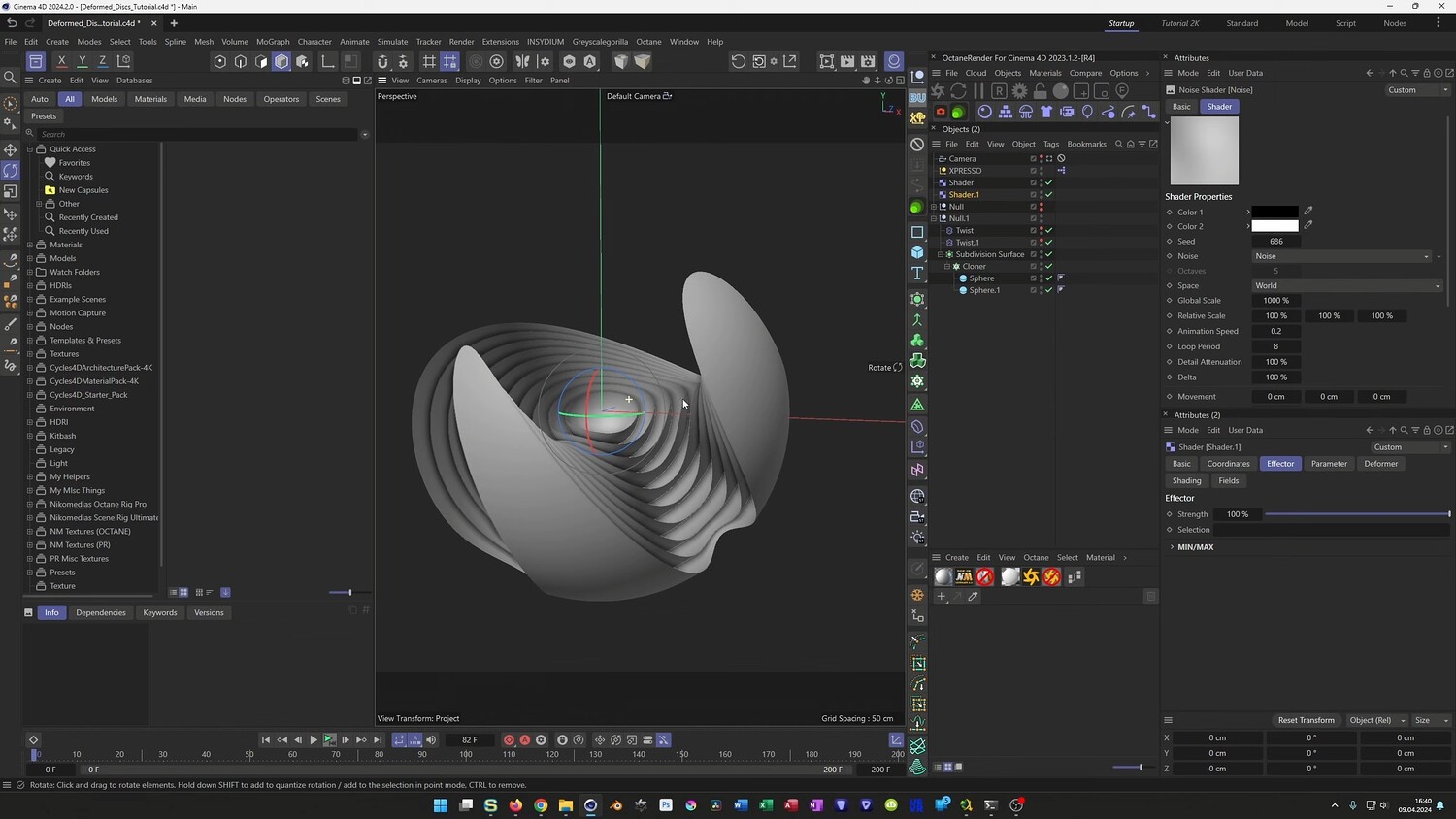Toggle visibility dots for Camera object
The image size is (1456, 819).
(x=1042, y=158)
